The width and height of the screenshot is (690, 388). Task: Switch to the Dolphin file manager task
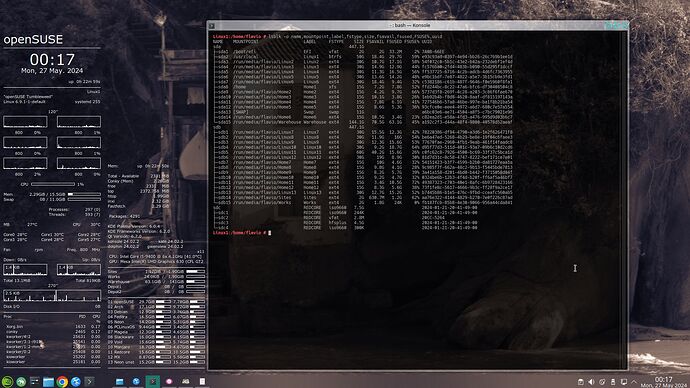(119, 381)
